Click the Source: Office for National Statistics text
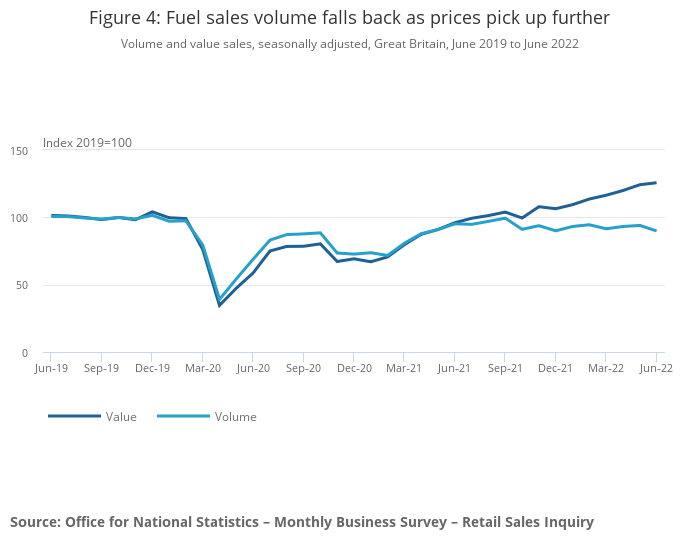 click(302, 522)
